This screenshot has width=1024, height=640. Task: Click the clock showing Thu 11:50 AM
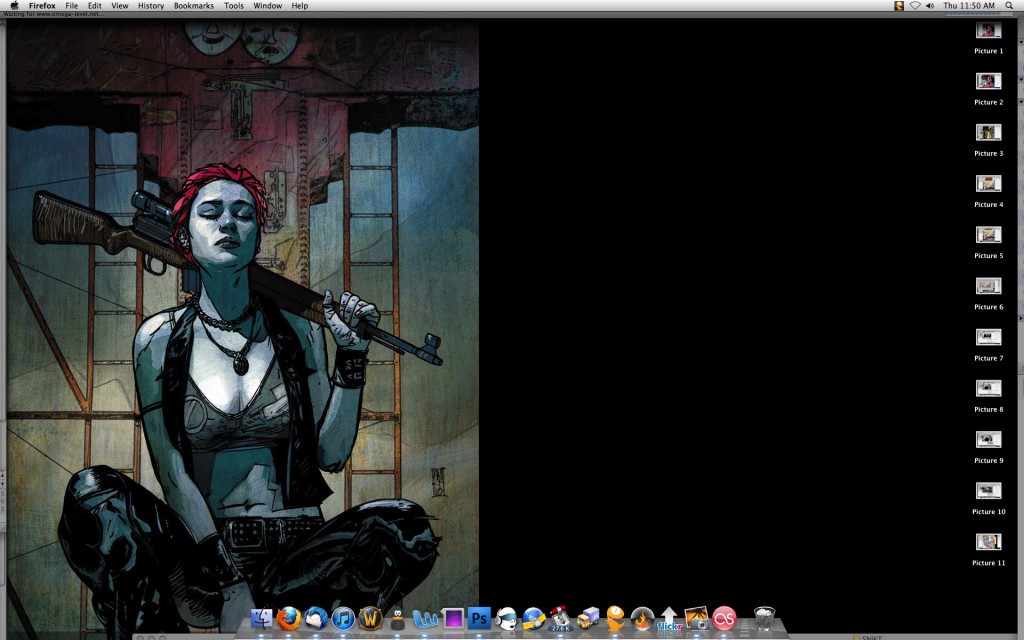coord(969,5)
